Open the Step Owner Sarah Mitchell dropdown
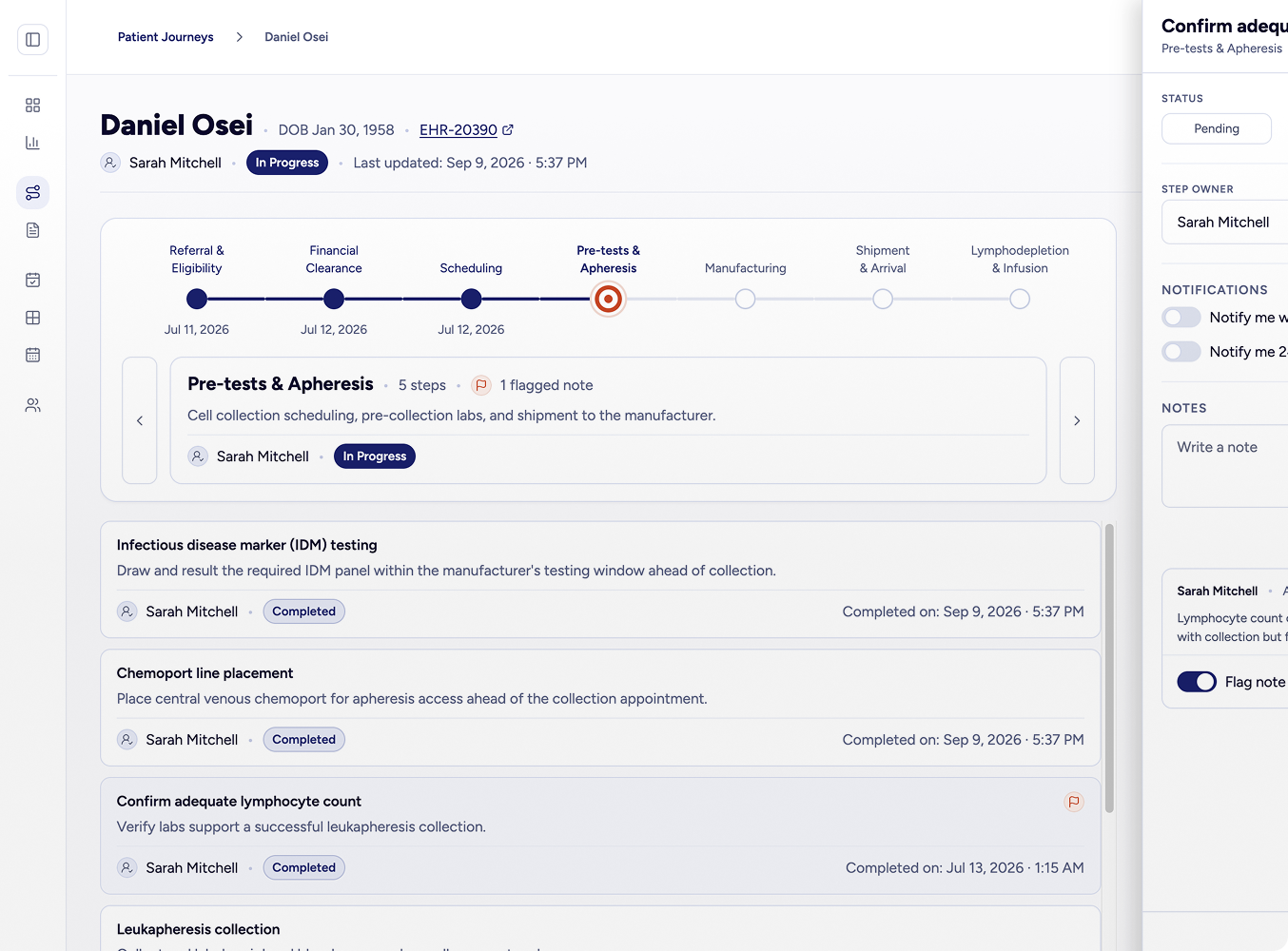Image resolution: width=1288 pixels, height=951 pixels. [x=1225, y=223]
